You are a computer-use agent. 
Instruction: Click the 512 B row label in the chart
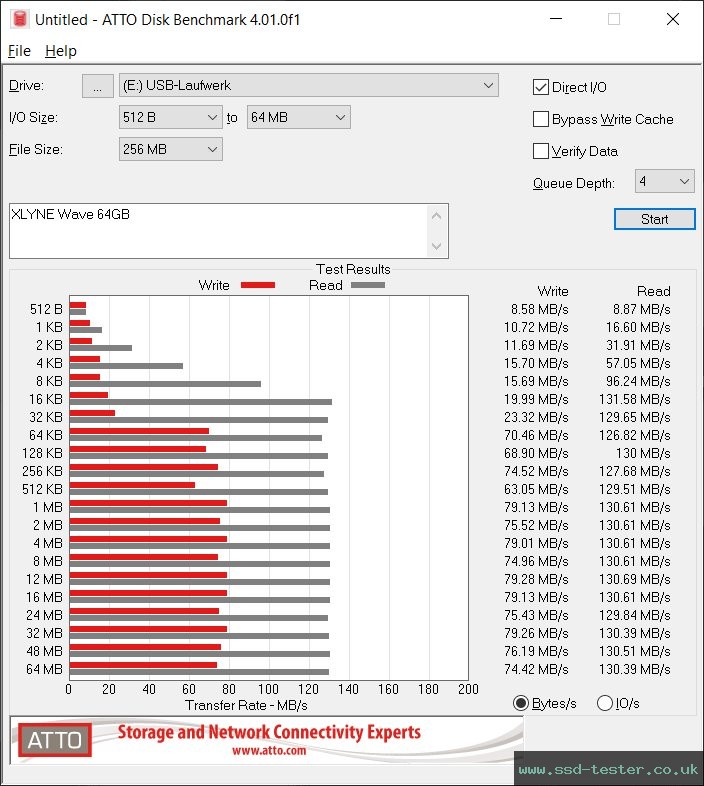tap(46, 309)
